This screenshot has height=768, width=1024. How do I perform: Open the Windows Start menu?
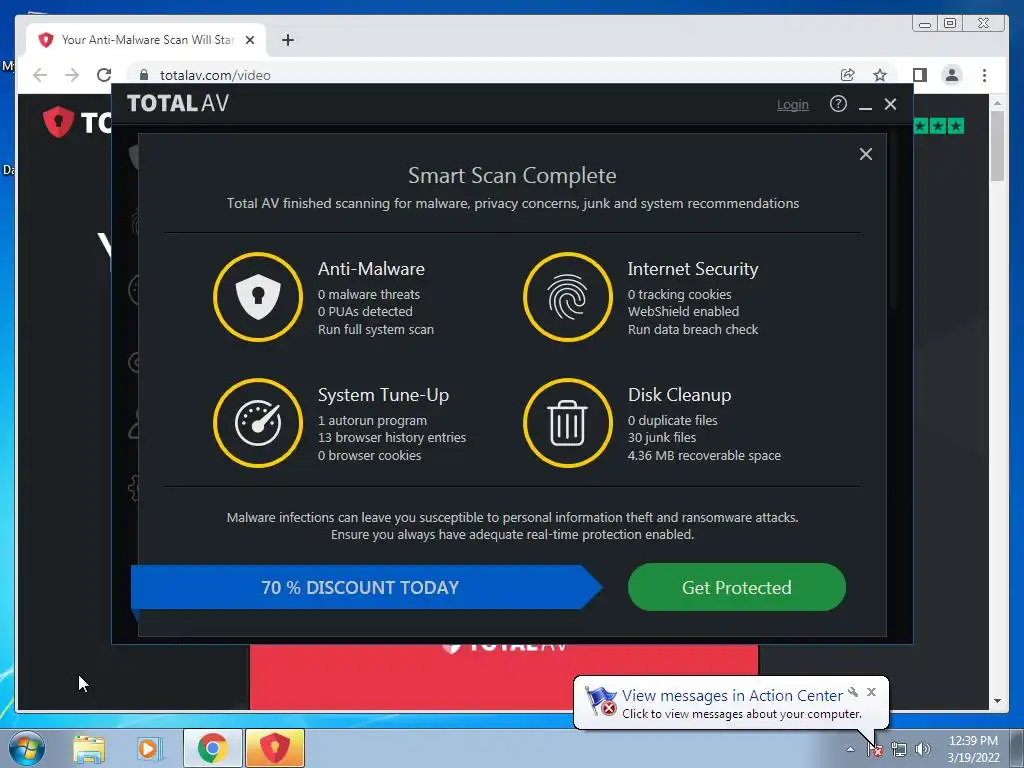[x=27, y=748]
